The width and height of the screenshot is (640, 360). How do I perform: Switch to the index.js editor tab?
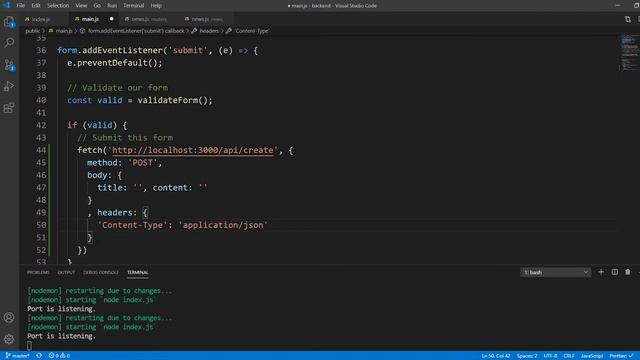[40, 19]
